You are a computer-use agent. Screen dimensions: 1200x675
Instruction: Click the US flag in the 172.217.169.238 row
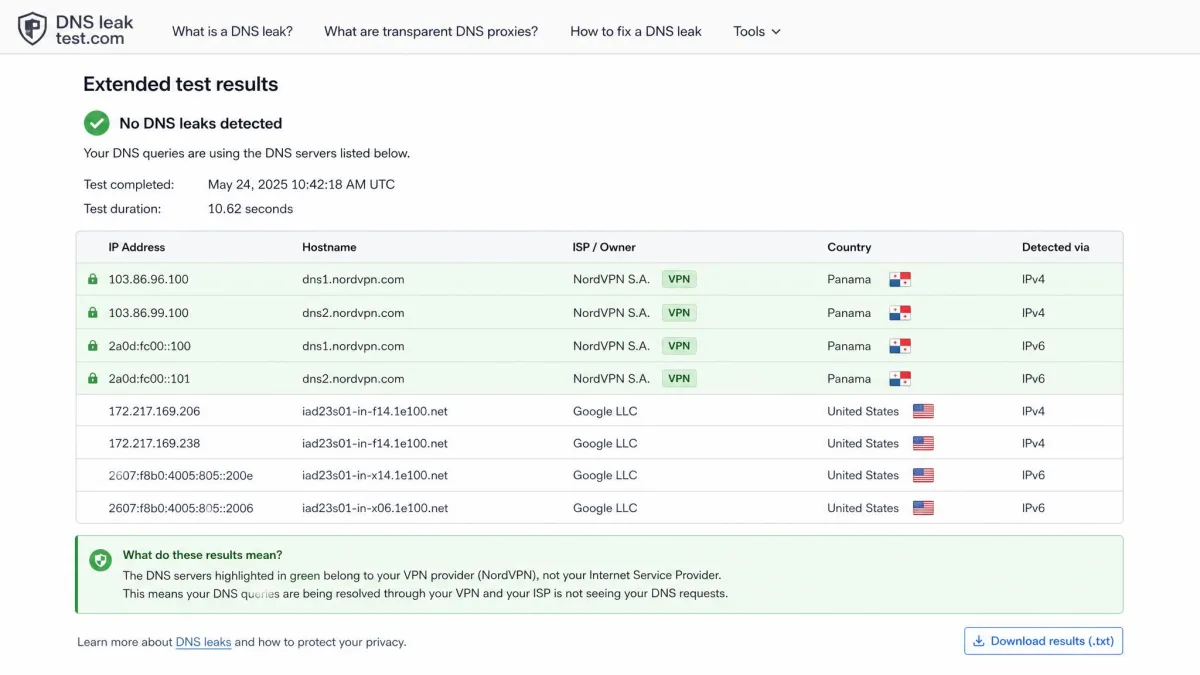pos(923,443)
